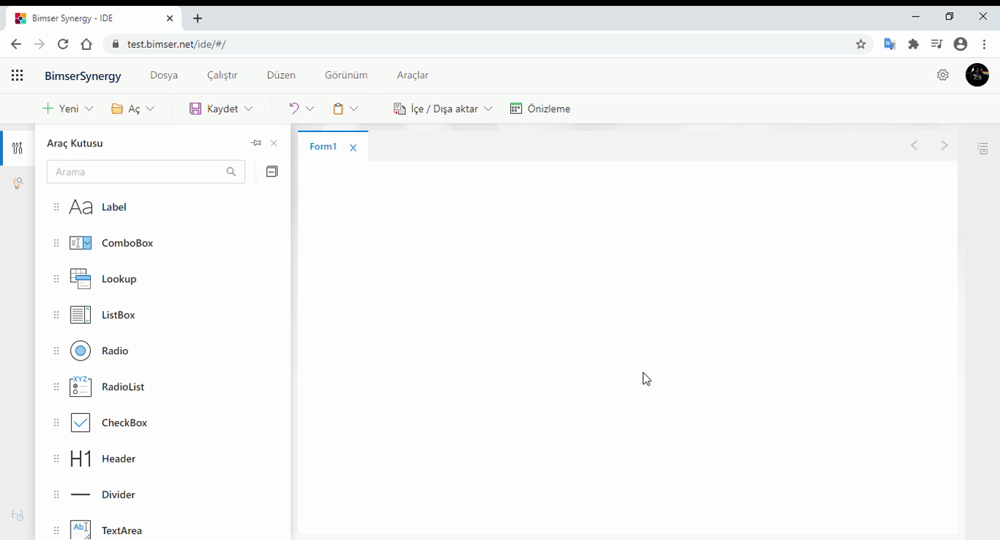Screen dimensions: 1000x540
Task: Select the Lookup control icon
Action: (x=80, y=279)
